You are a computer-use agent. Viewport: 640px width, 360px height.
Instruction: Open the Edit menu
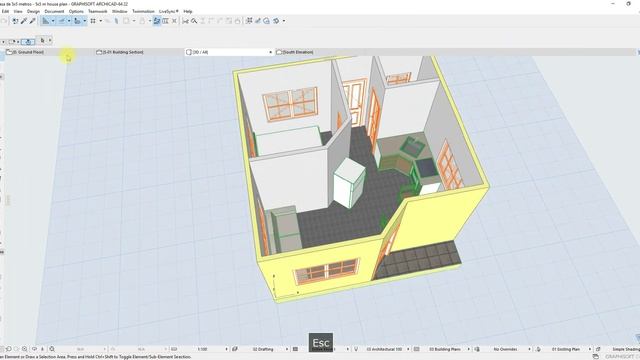5,11
